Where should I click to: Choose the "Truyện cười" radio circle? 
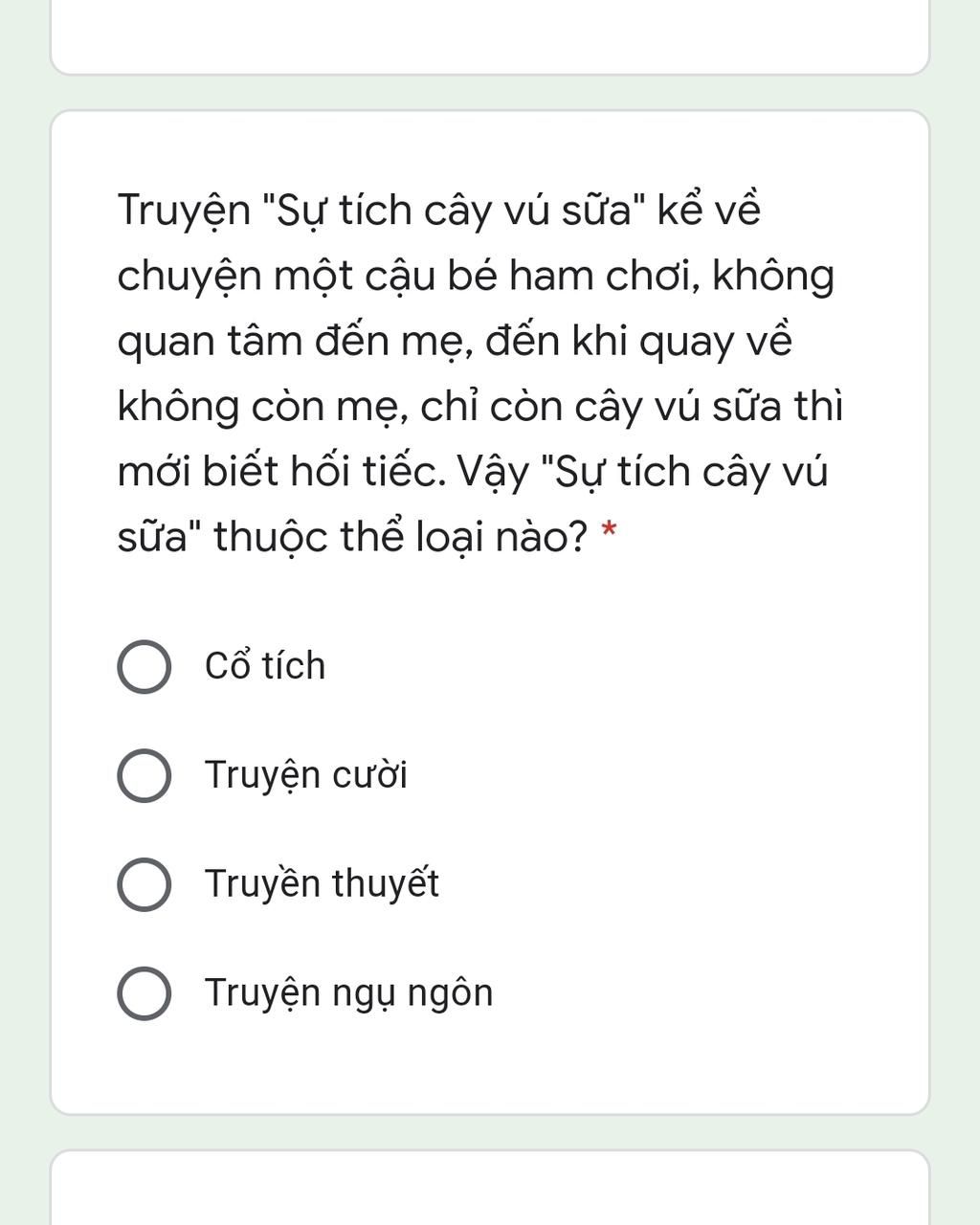145,775
